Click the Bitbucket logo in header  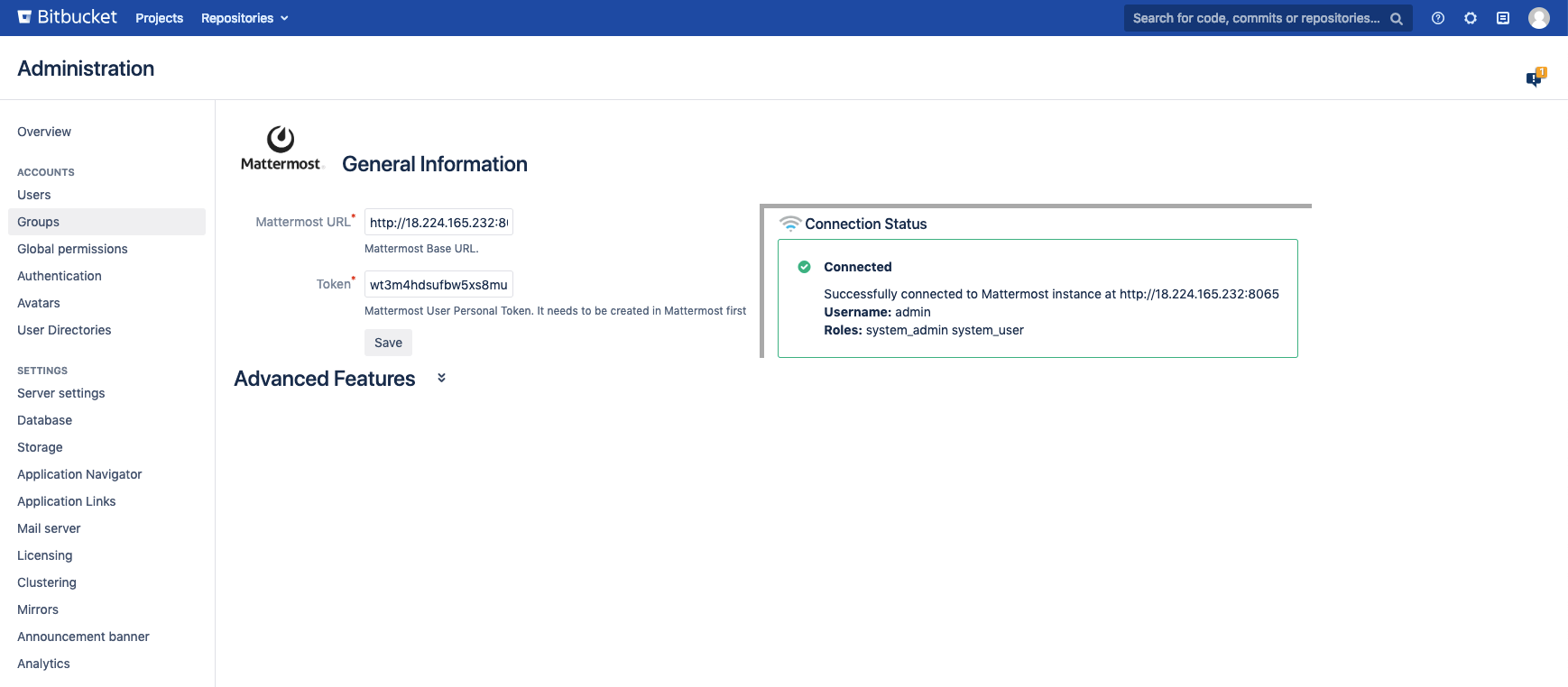click(x=68, y=17)
